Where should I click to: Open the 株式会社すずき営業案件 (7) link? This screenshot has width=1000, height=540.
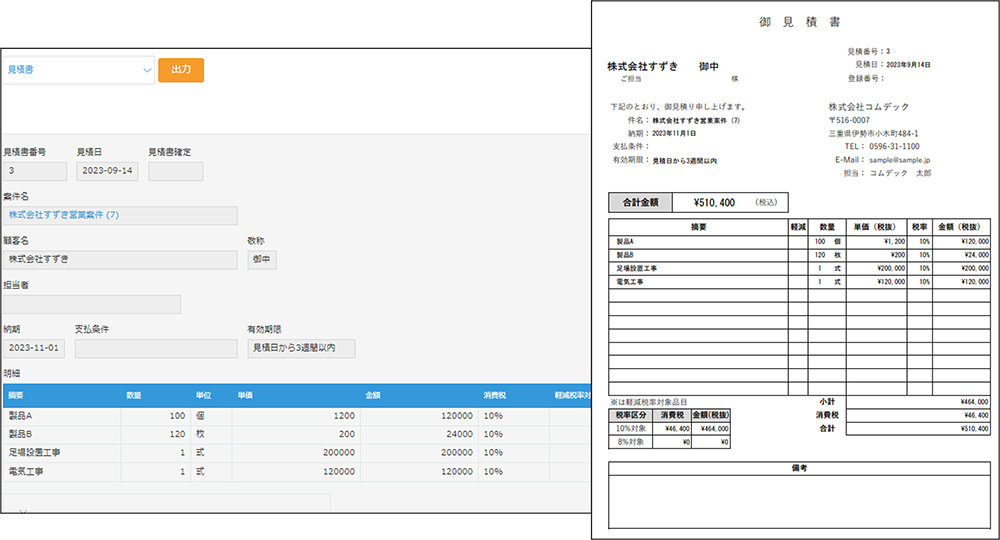point(64,215)
